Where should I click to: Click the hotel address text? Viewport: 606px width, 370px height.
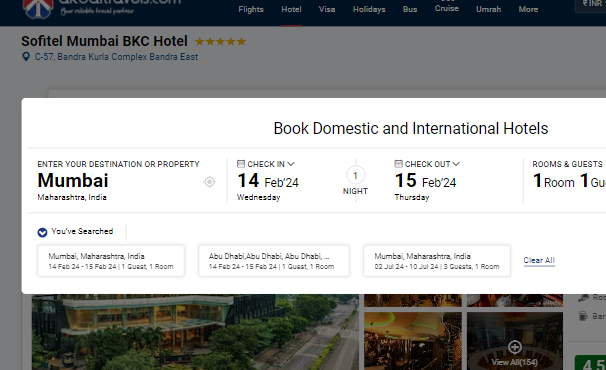[116, 57]
